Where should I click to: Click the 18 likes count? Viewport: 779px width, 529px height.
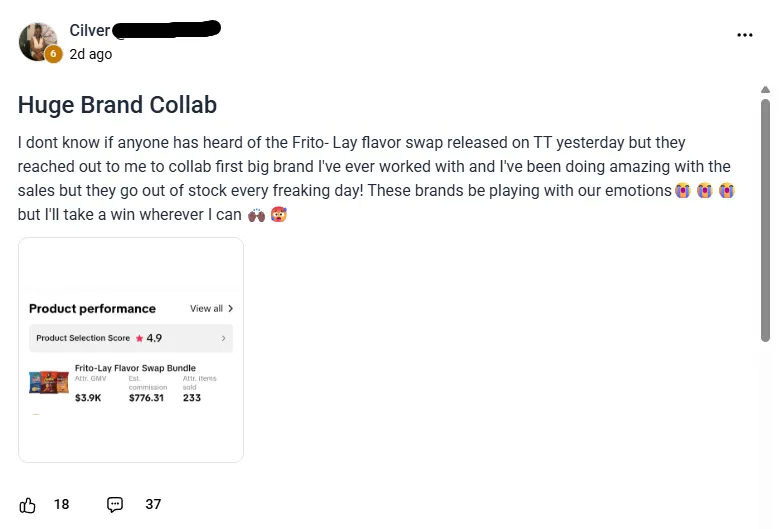61,505
